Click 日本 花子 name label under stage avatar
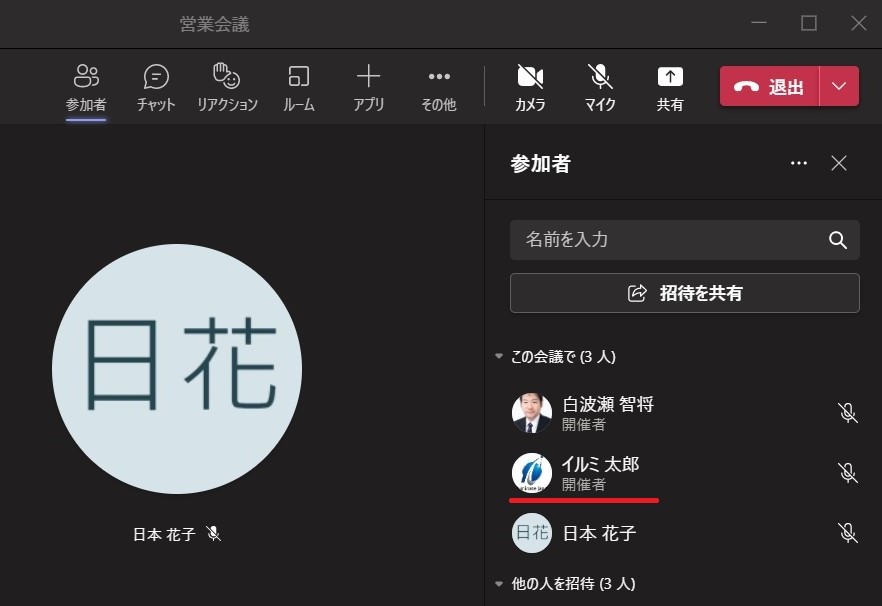 164,534
